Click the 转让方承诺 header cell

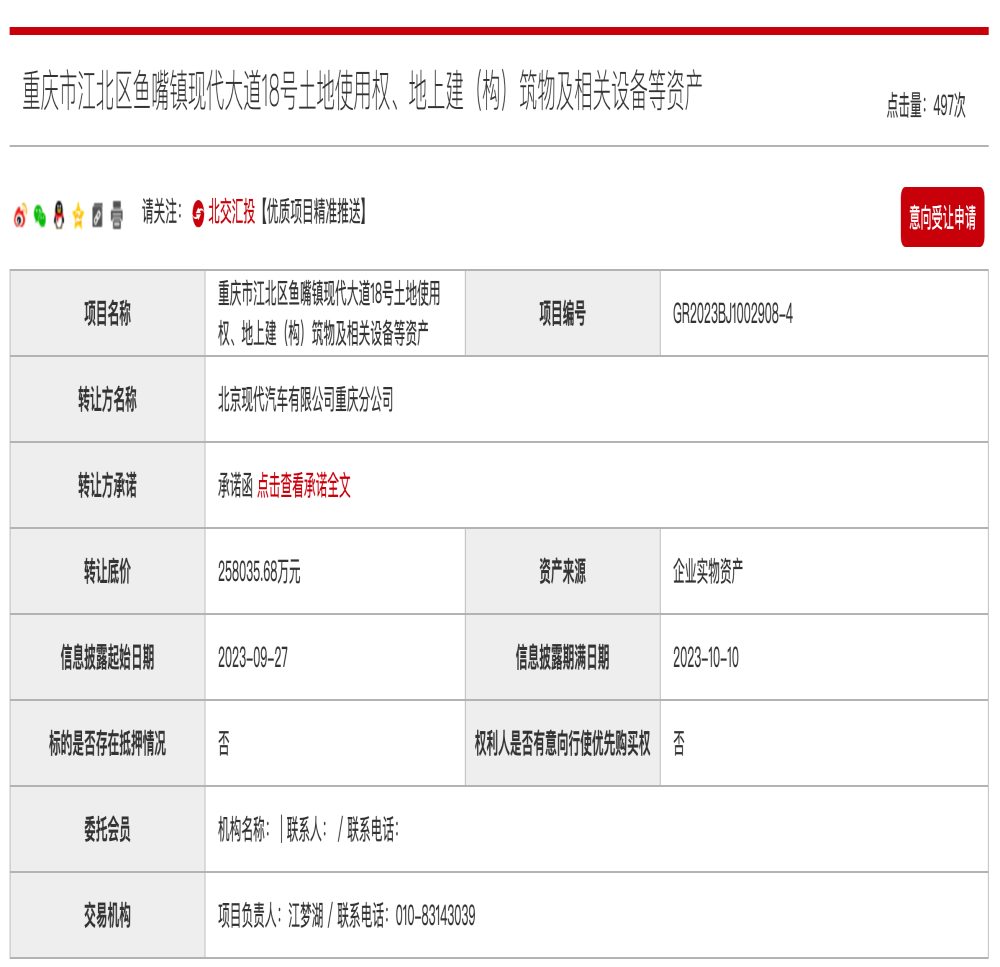[x=107, y=485]
